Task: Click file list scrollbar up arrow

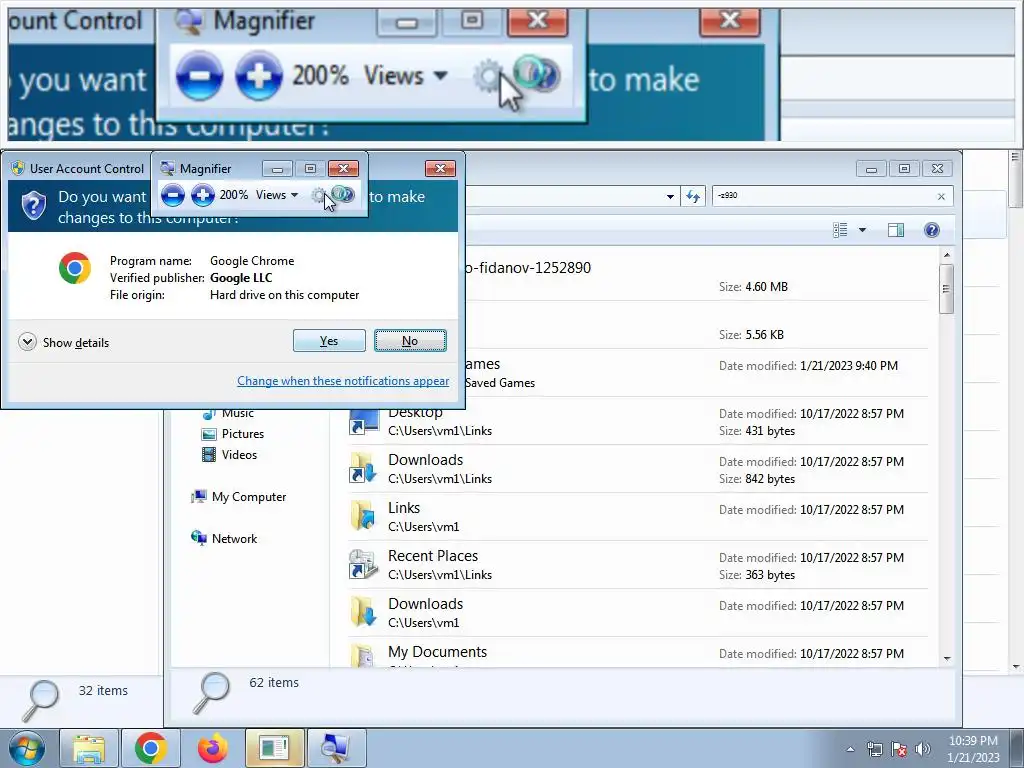Action: (x=947, y=255)
